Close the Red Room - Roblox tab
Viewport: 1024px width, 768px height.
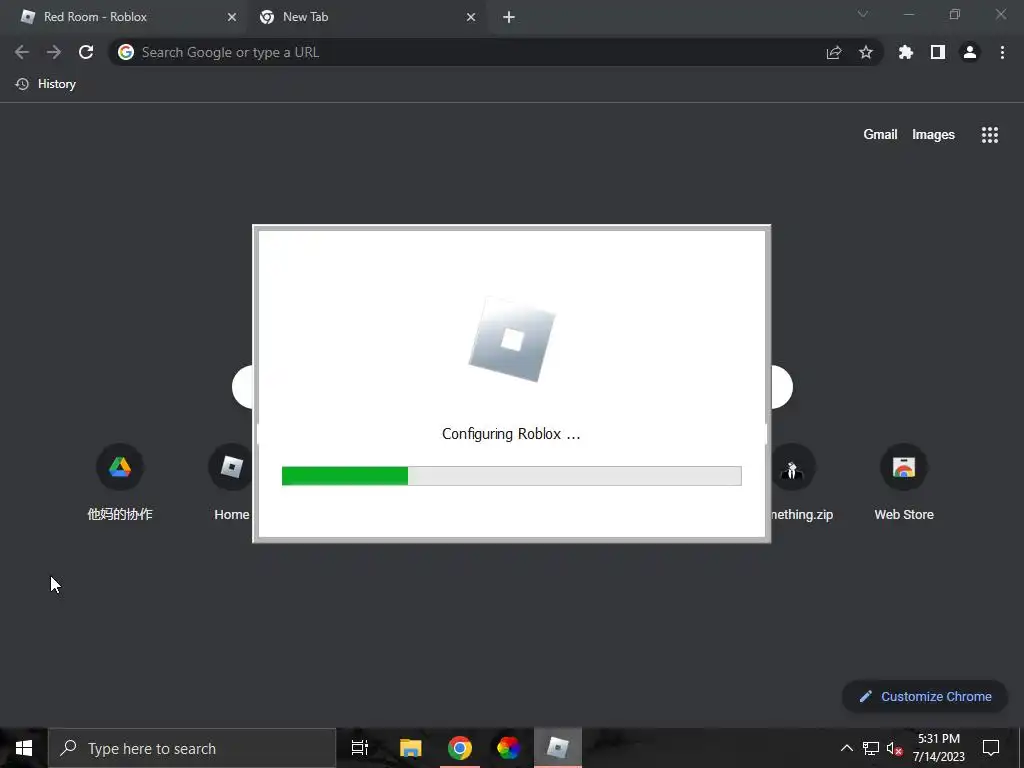pyautogui.click(x=232, y=17)
